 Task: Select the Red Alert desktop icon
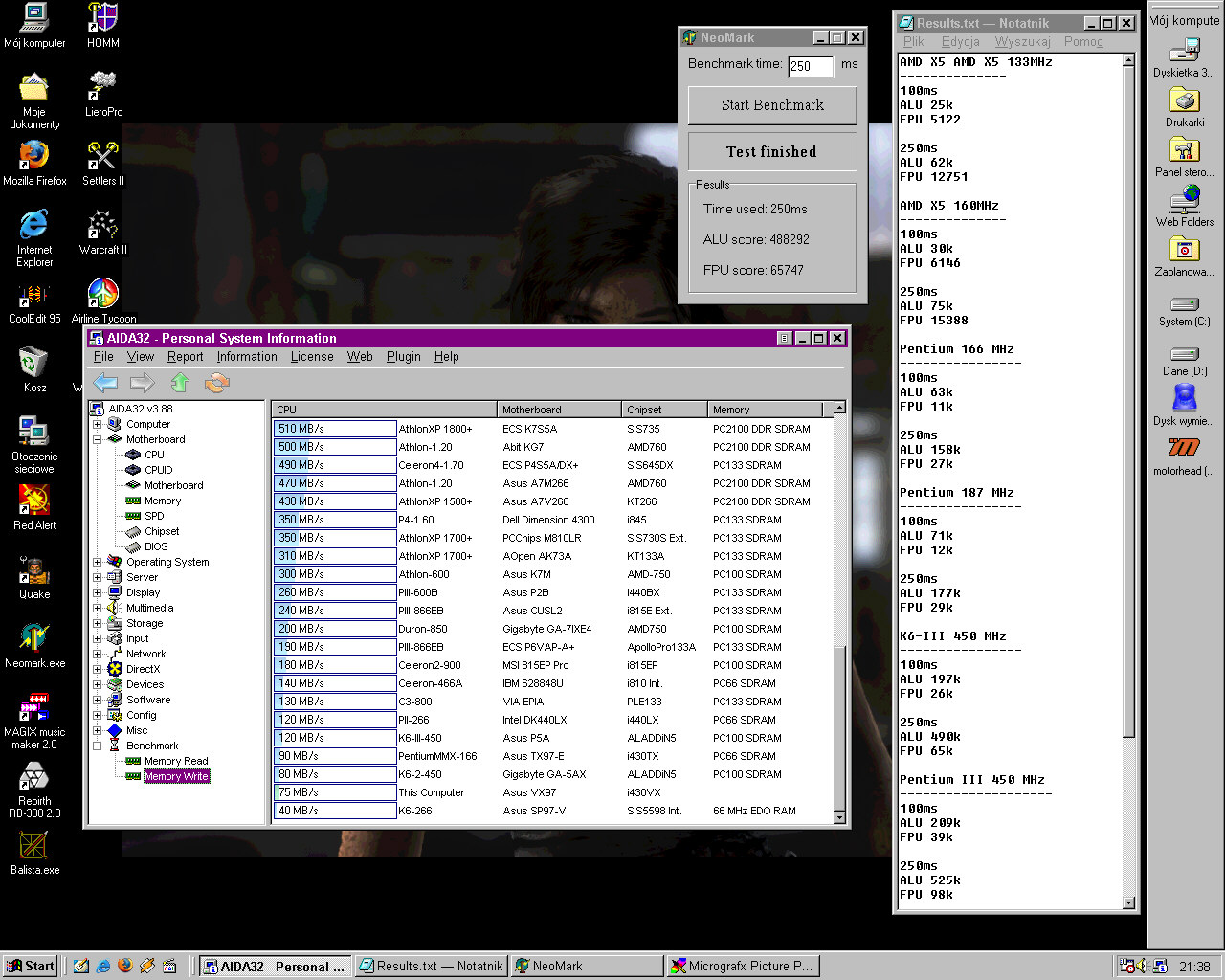point(34,507)
